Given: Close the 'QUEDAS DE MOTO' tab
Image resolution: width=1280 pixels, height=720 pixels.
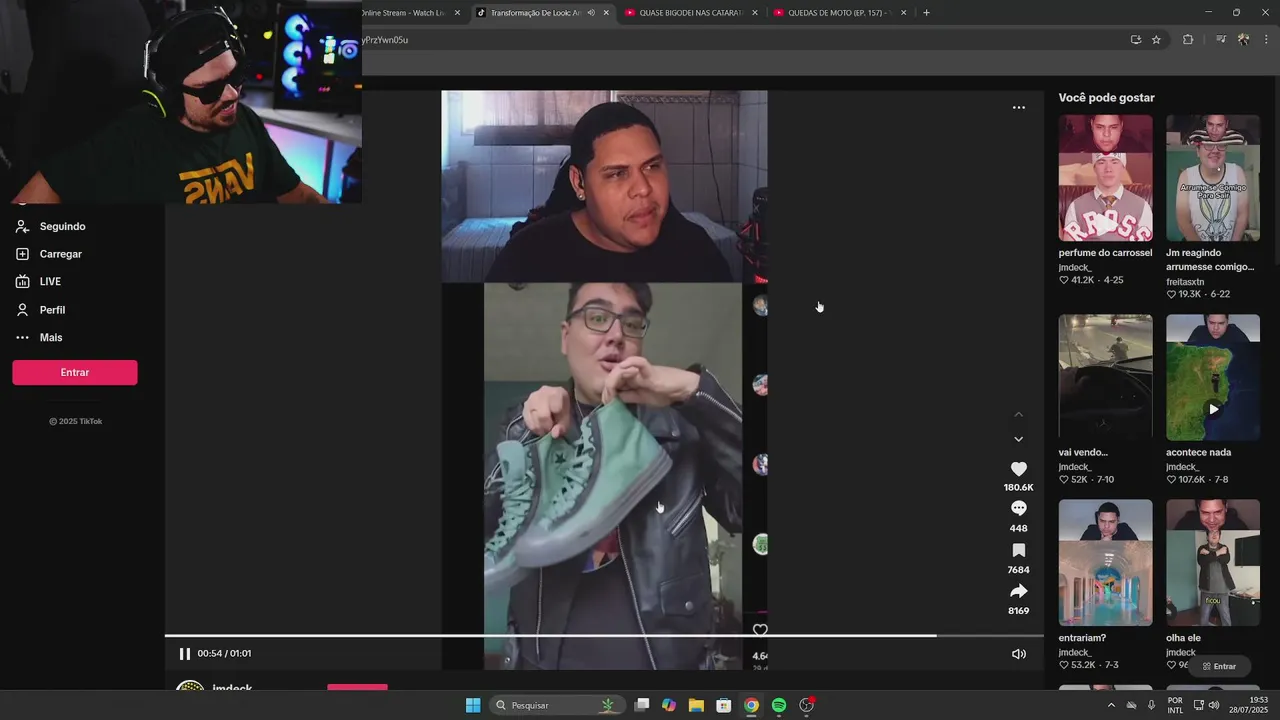Looking at the screenshot, I should click(x=903, y=13).
